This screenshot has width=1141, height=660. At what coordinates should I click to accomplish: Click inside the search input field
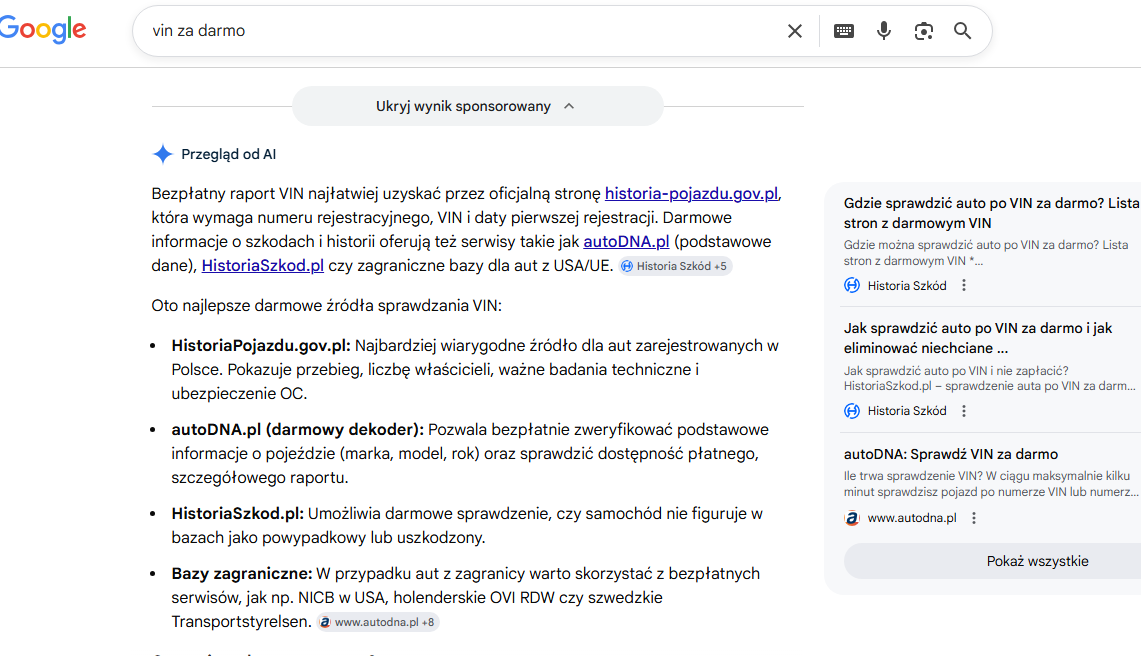point(400,31)
